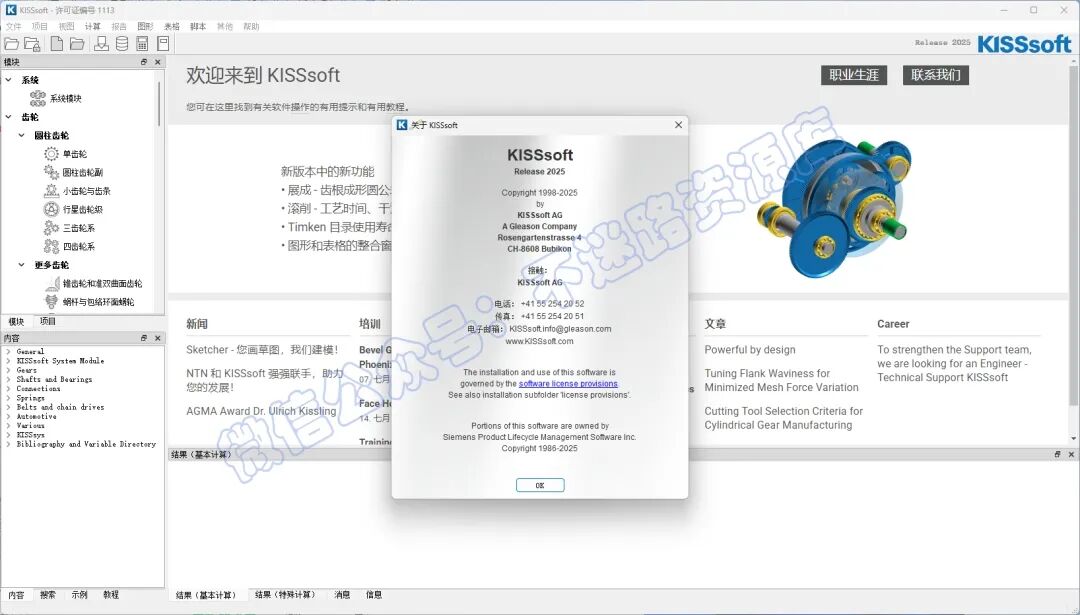This screenshot has height=615, width=1080.
Task: Expand the Automotive node in 内容 tree
Action: point(8,417)
